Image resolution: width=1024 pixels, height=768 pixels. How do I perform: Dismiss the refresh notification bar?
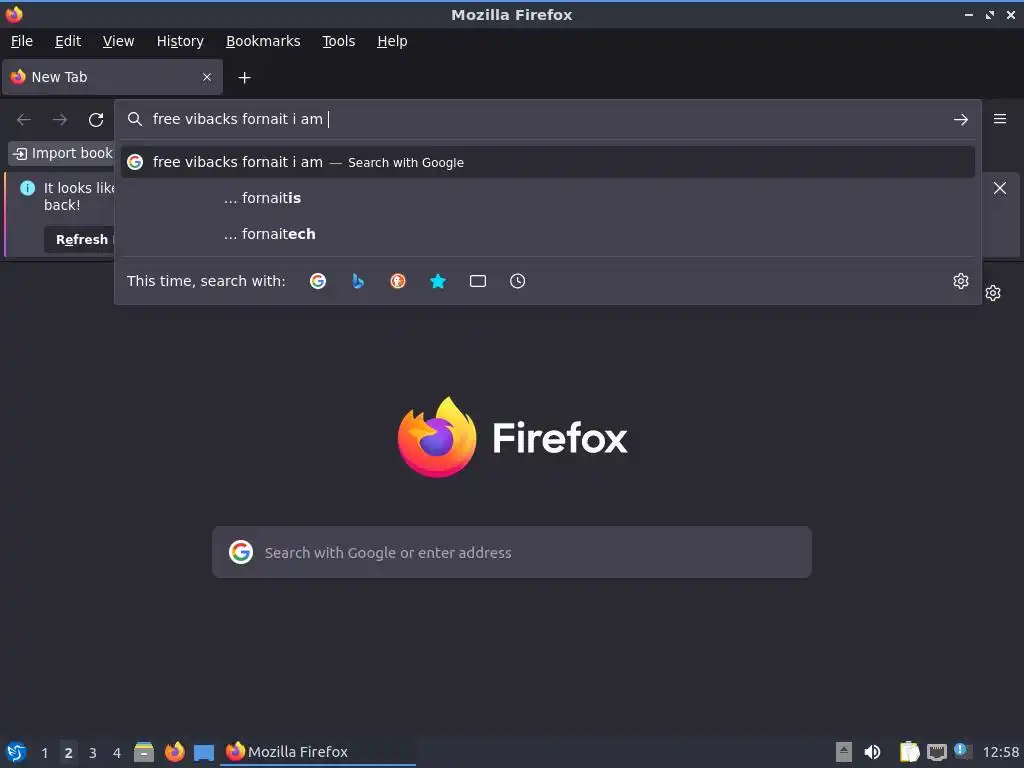point(1000,188)
